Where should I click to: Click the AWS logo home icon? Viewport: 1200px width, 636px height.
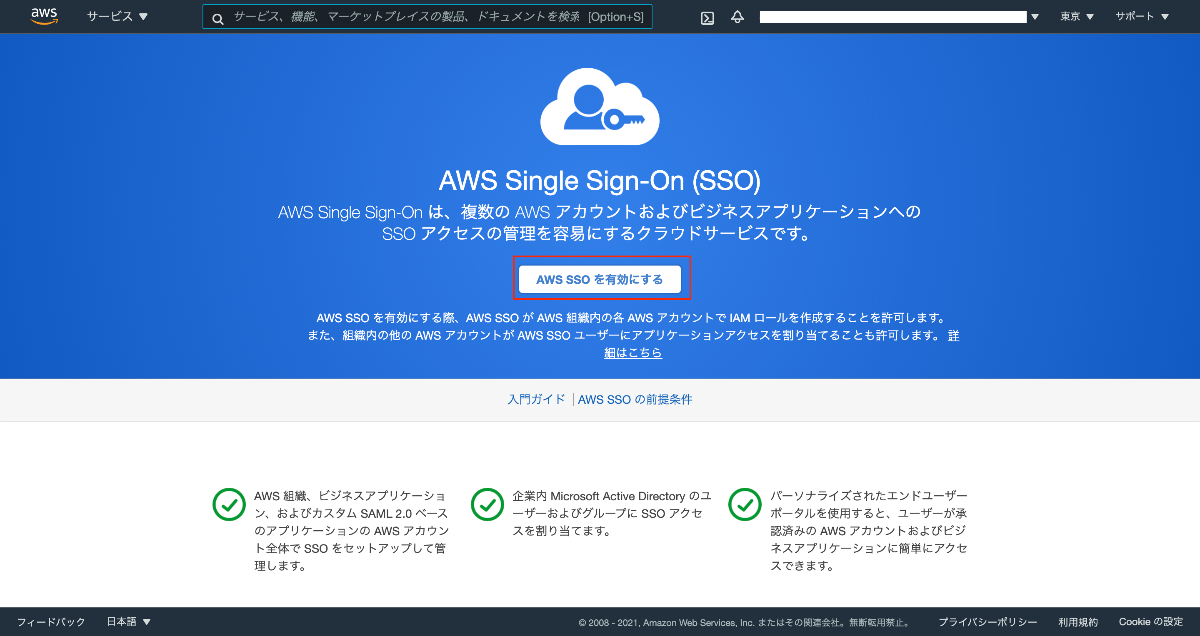click(44, 16)
